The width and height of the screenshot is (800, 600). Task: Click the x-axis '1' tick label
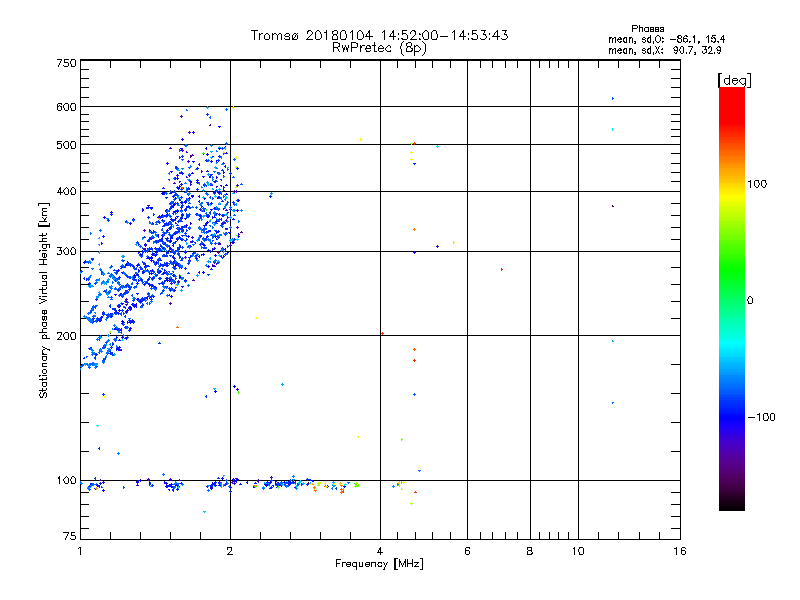[x=80, y=551]
